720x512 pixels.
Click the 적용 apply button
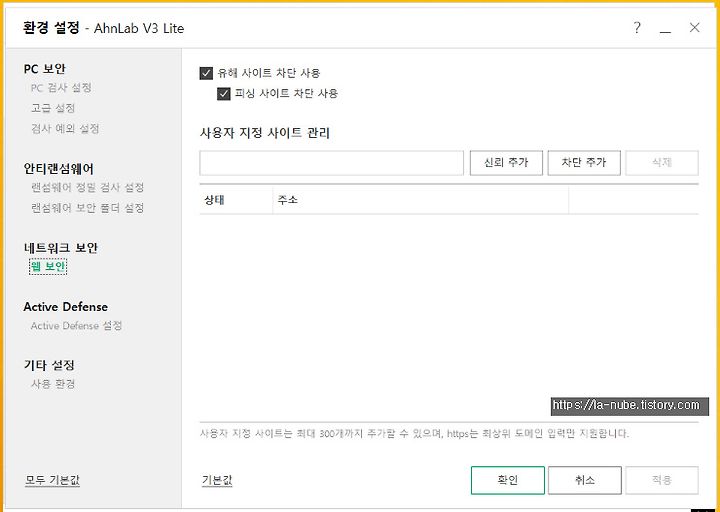click(x=662, y=480)
